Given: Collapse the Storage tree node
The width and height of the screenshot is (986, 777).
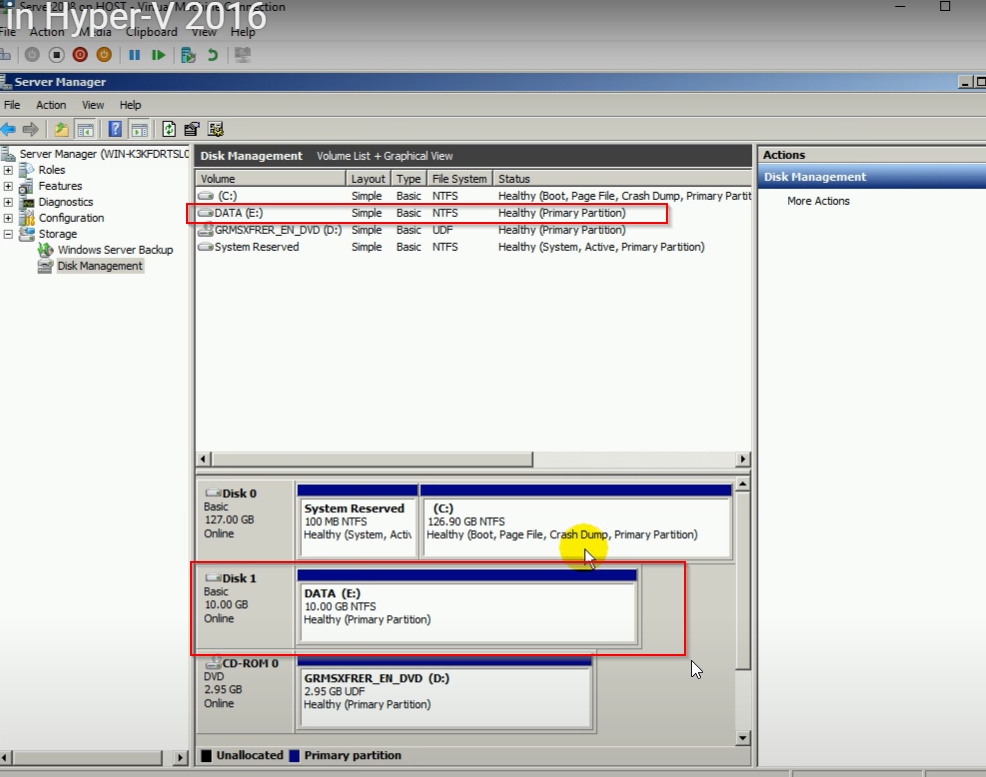Looking at the screenshot, I should (8, 234).
